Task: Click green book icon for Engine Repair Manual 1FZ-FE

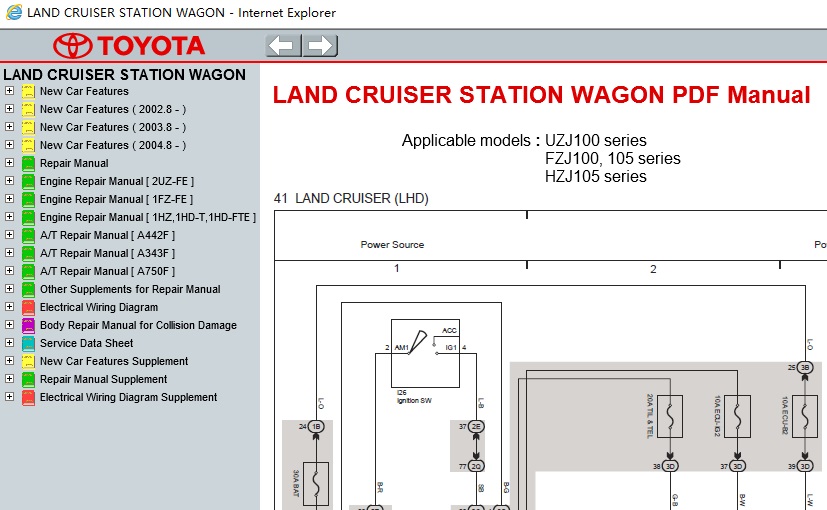Action: tap(28, 199)
